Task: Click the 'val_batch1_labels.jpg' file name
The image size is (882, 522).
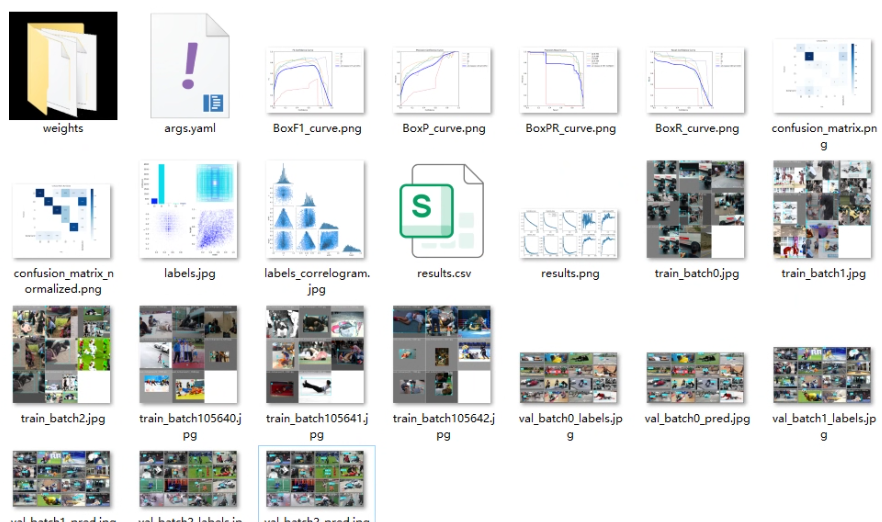Action: tap(824, 426)
